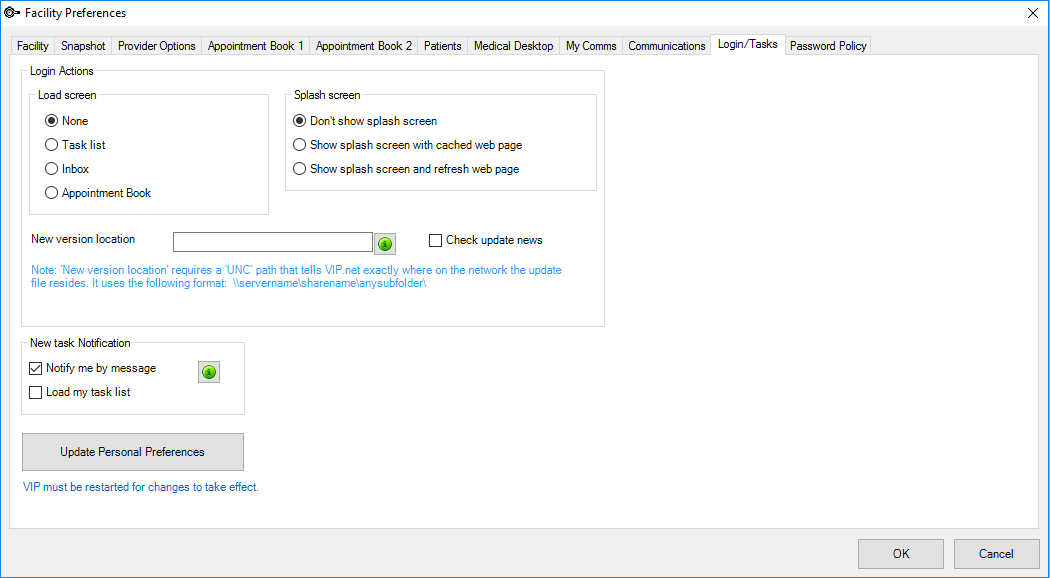Click the 'Splash screen' group label
Screen dimensions: 1050x578
(x=327, y=95)
